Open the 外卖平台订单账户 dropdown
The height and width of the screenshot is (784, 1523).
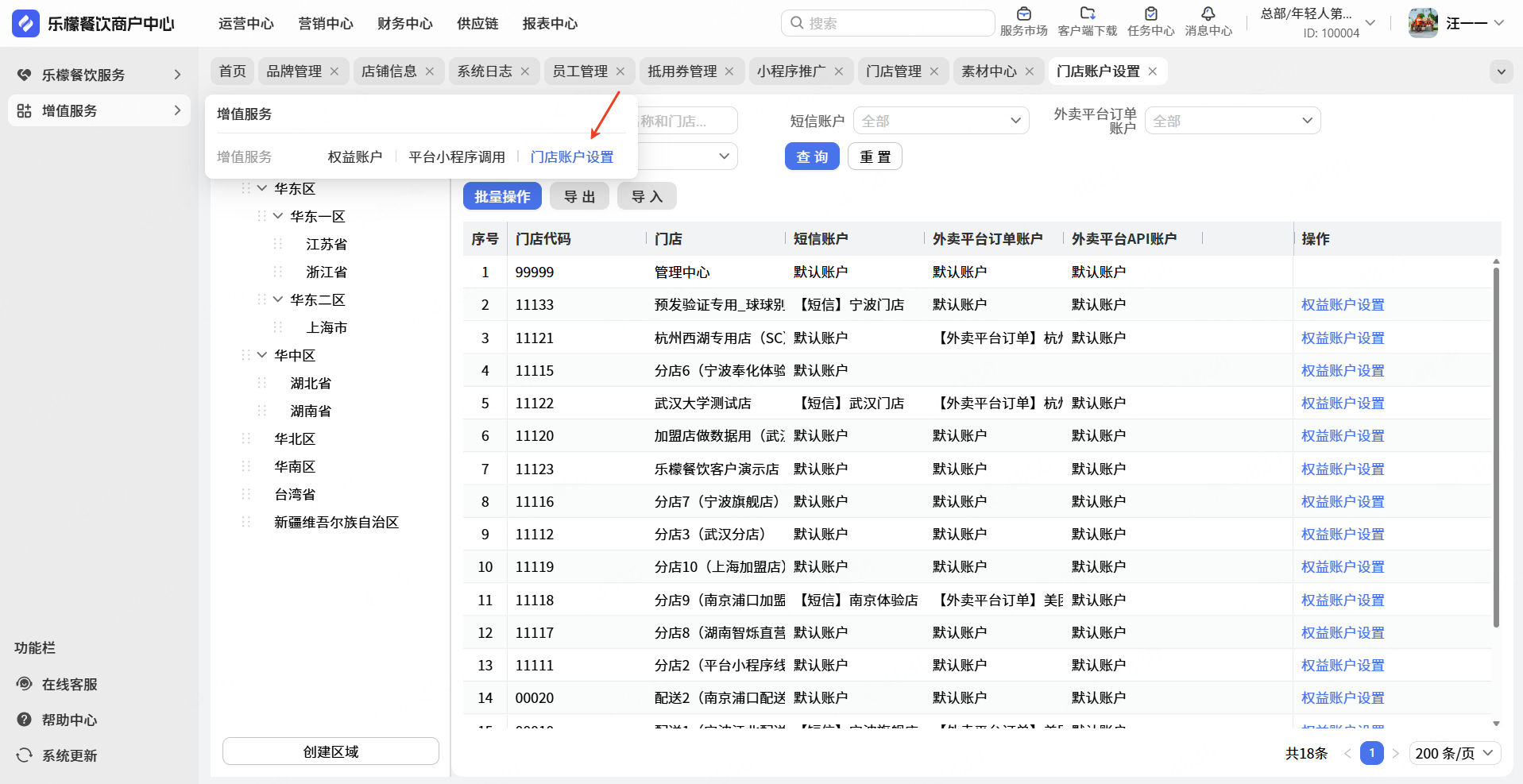click(x=1232, y=121)
